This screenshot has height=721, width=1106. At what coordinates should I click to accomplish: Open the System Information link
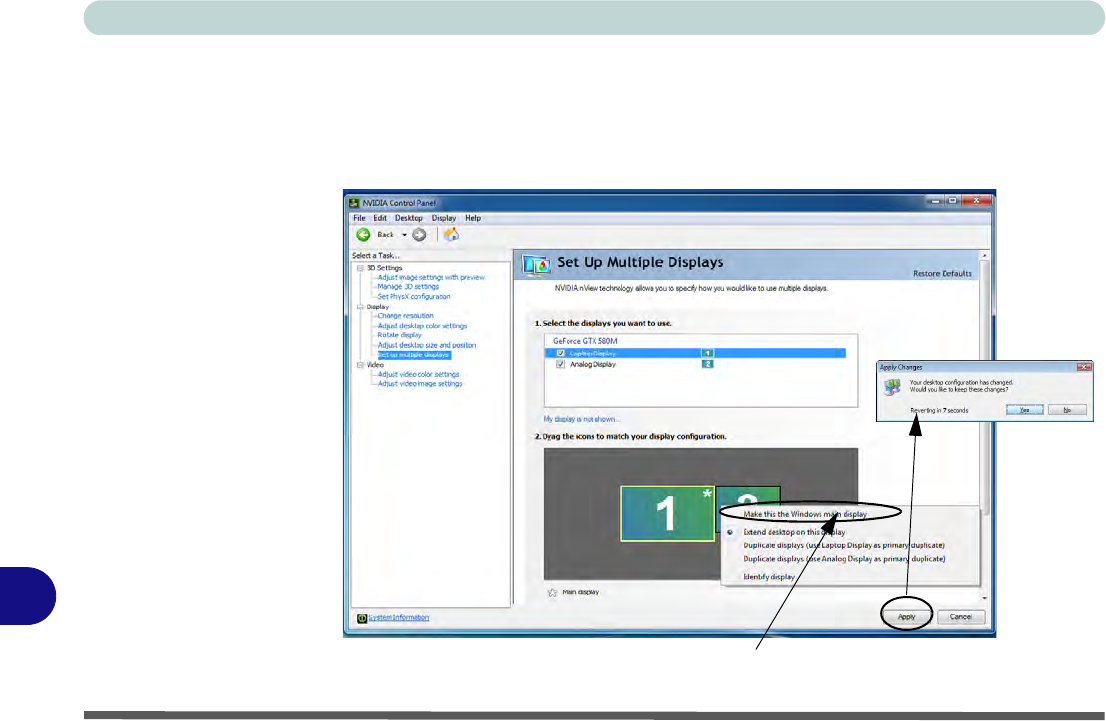coord(399,618)
